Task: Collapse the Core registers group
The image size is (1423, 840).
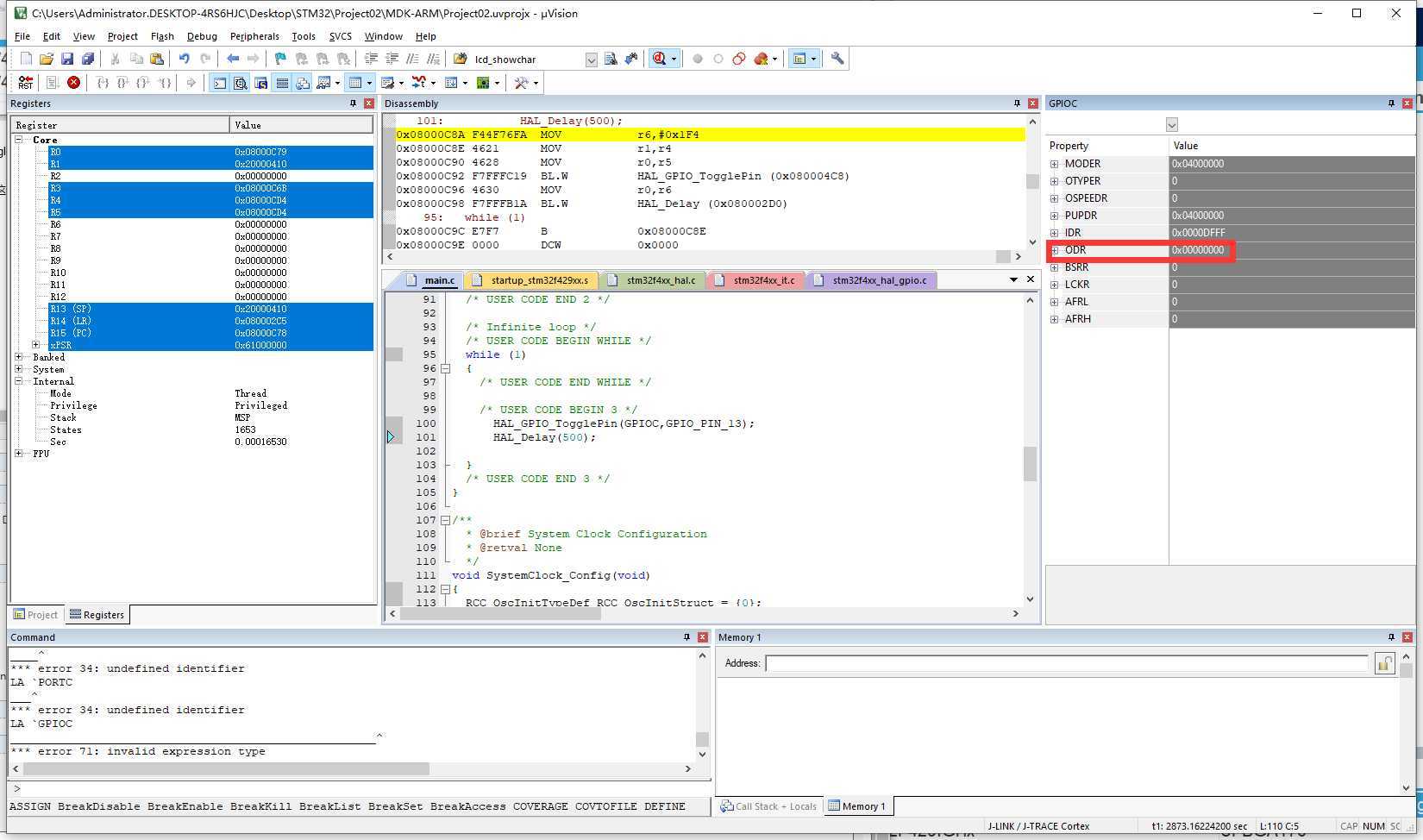Action: (19, 140)
